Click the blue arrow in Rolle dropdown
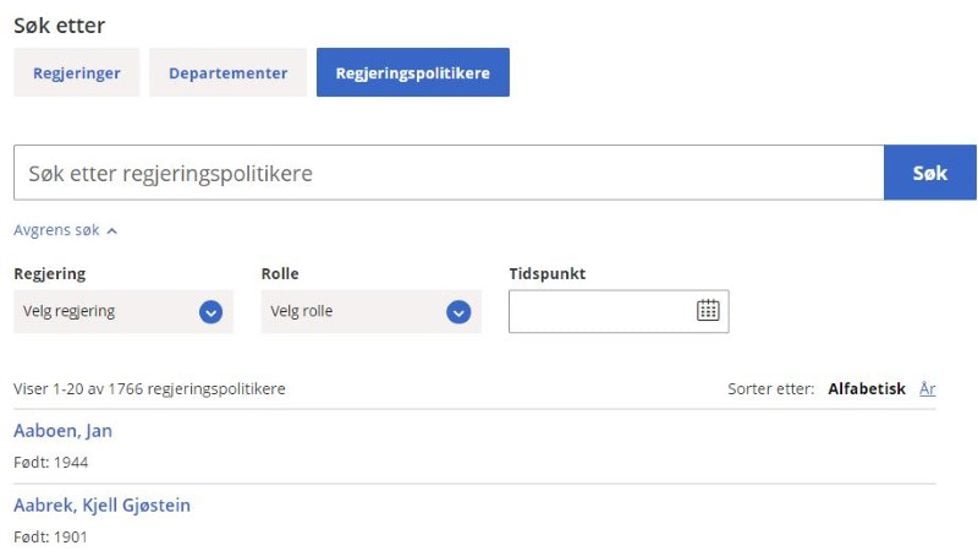This screenshot has height=550, width=978. [458, 312]
